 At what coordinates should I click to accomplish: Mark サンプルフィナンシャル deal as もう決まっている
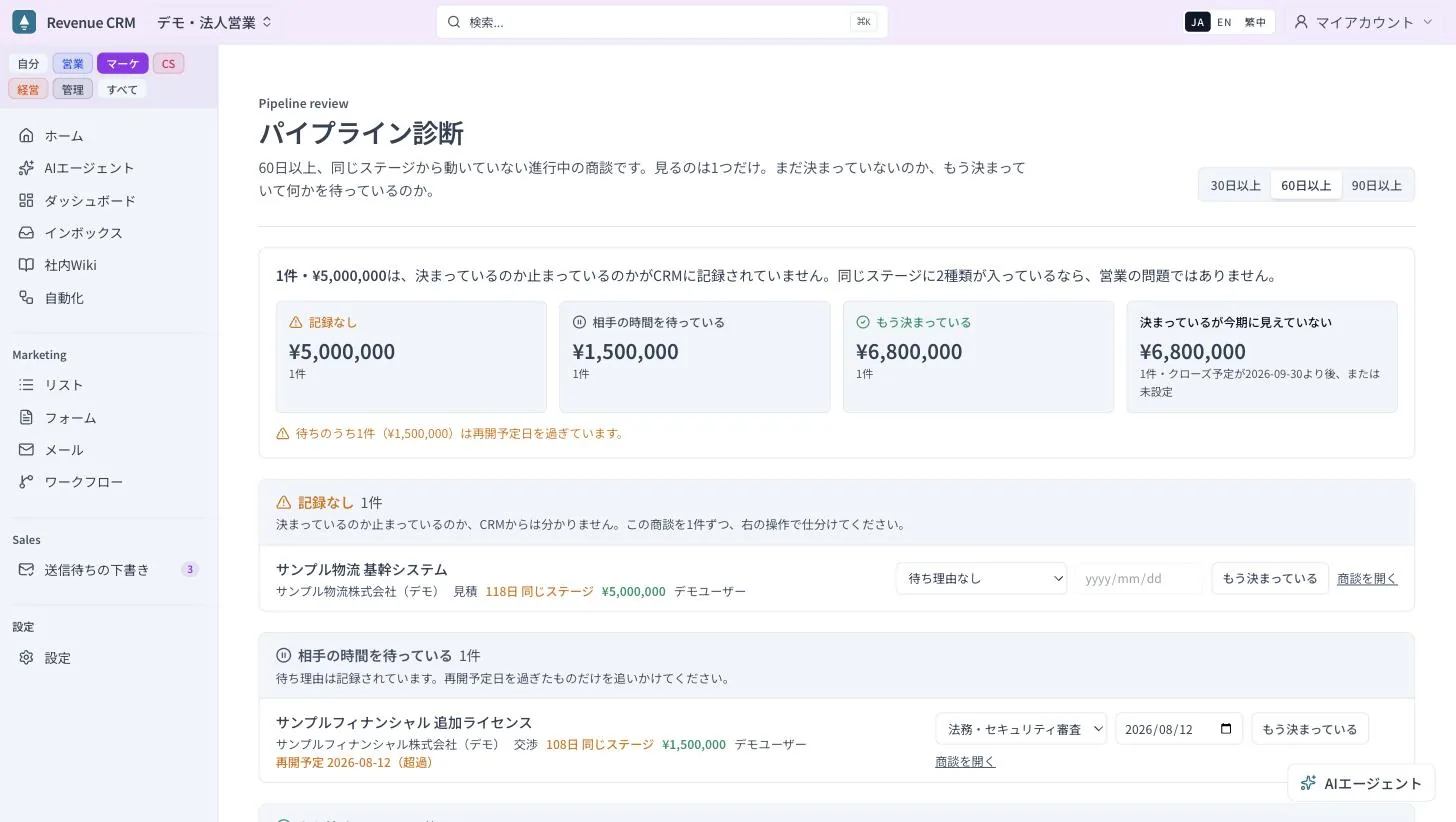pyautogui.click(x=1310, y=729)
